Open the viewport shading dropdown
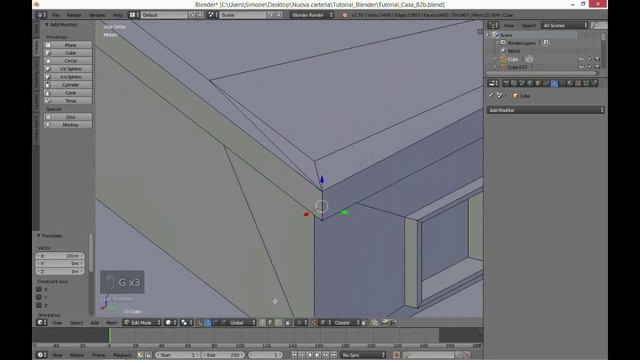This screenshot has width=640, height=360. click(171, 322)
